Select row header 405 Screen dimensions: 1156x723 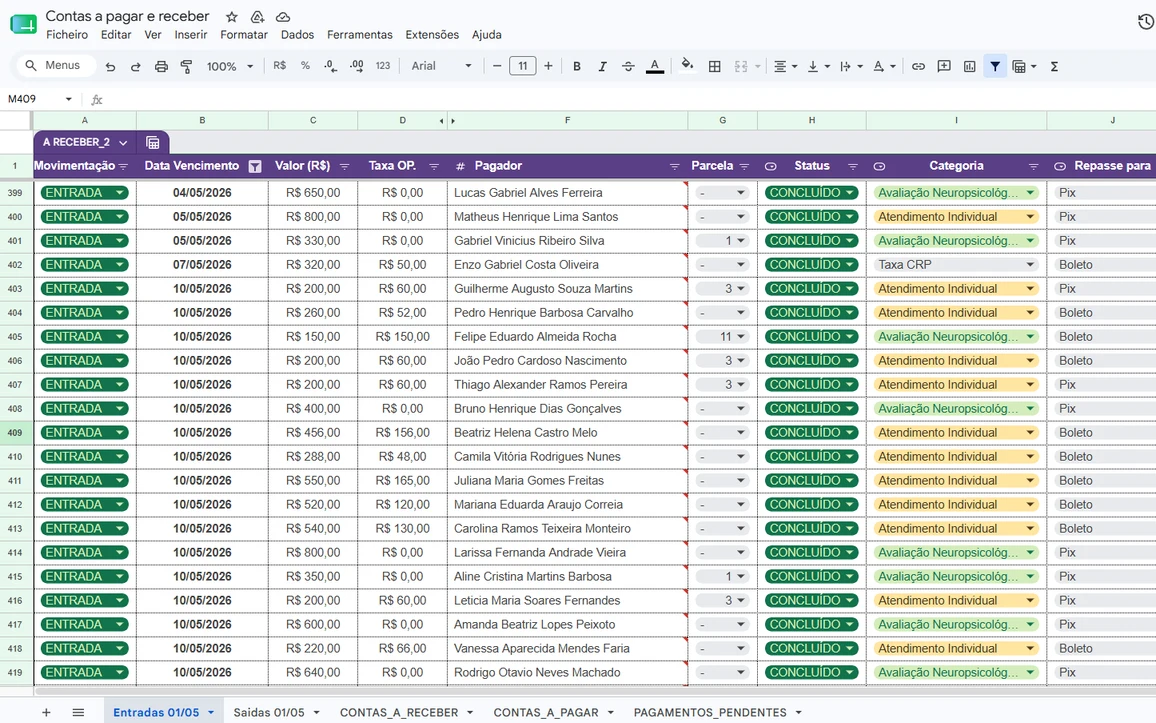tap(15, 337)
